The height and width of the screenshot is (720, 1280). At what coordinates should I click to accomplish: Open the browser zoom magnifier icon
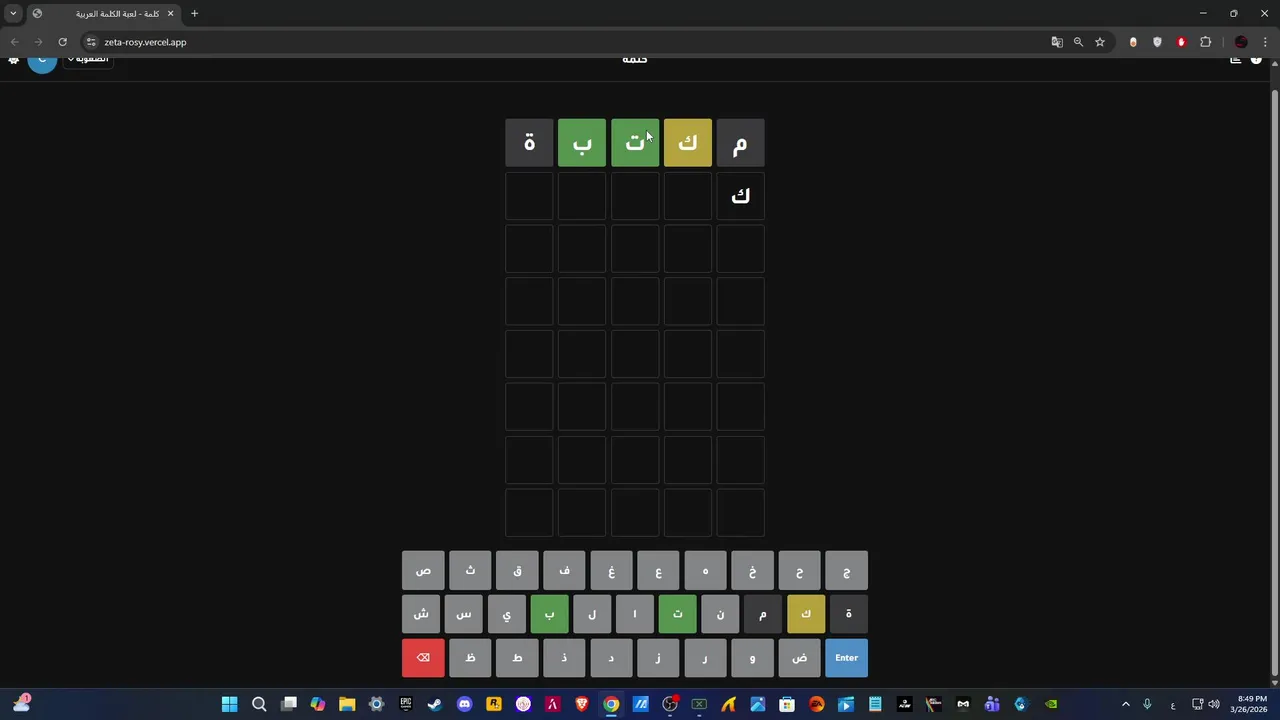coord(1078,42)
